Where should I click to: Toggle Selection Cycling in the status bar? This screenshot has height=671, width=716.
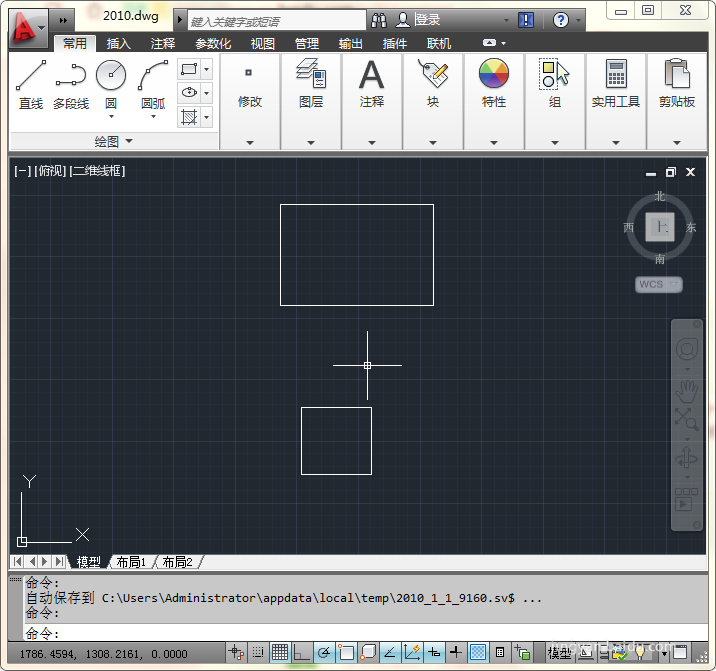click(x=522, y=653)
